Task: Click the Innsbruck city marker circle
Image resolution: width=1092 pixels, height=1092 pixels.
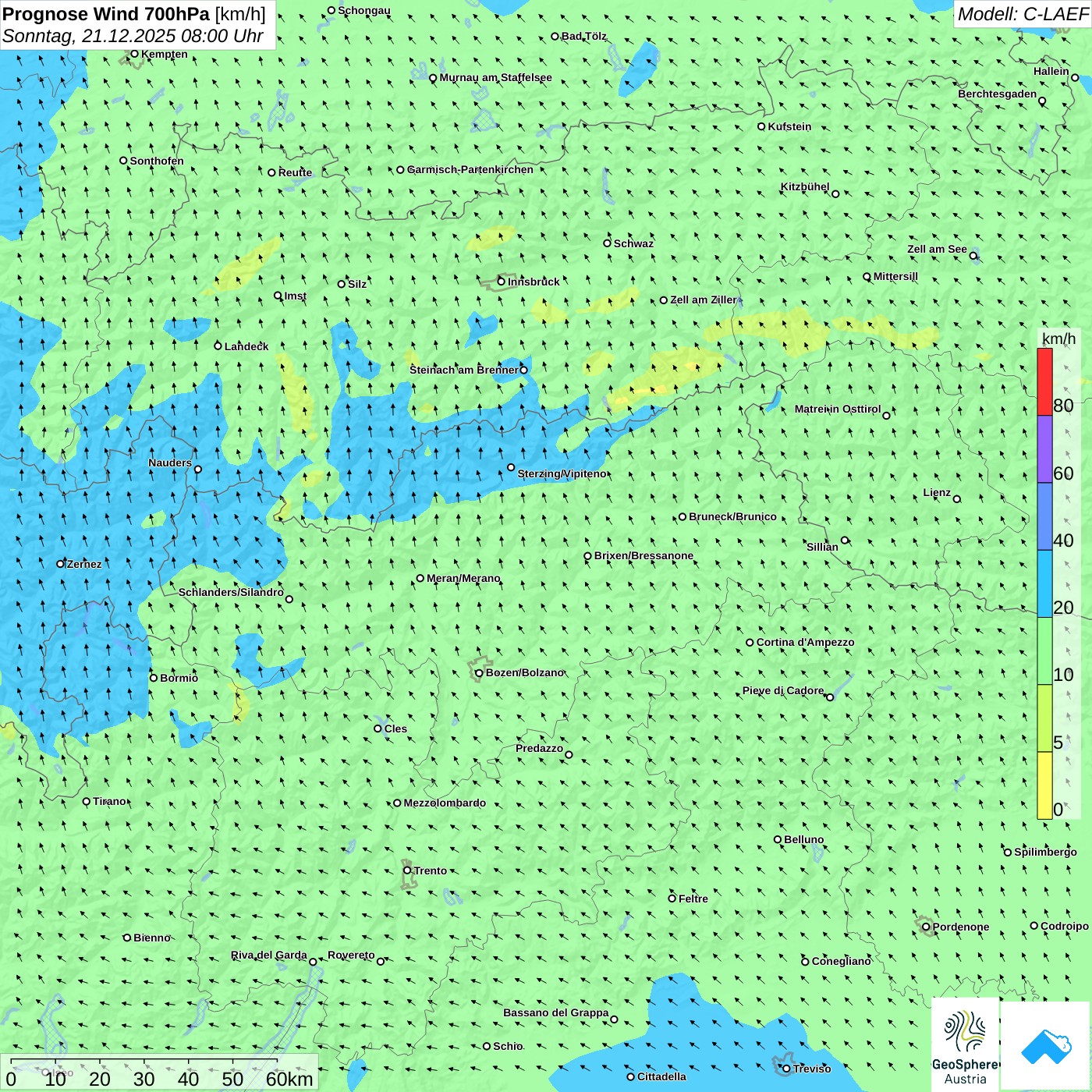Action: [502, 282]
